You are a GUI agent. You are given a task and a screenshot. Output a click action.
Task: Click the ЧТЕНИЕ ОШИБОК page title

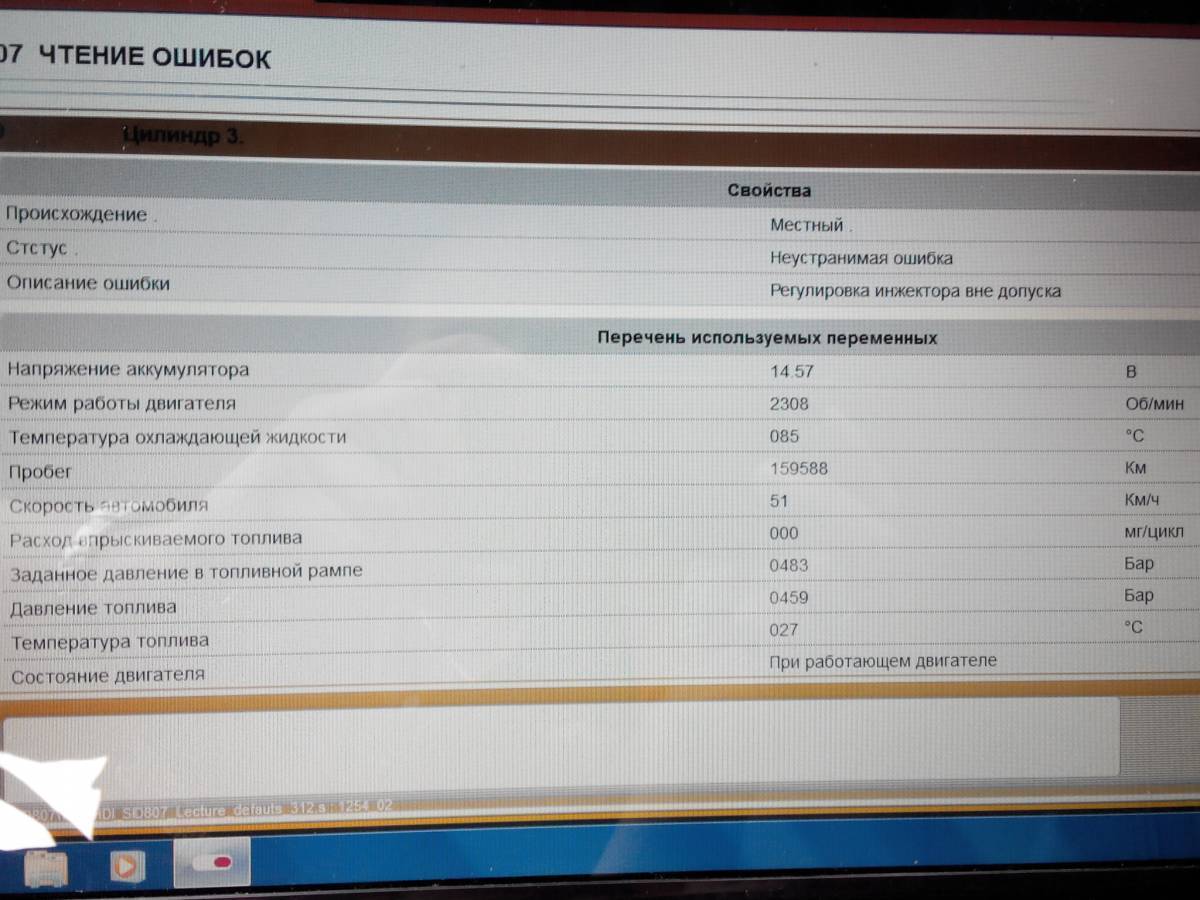click(x=154, y=59)
